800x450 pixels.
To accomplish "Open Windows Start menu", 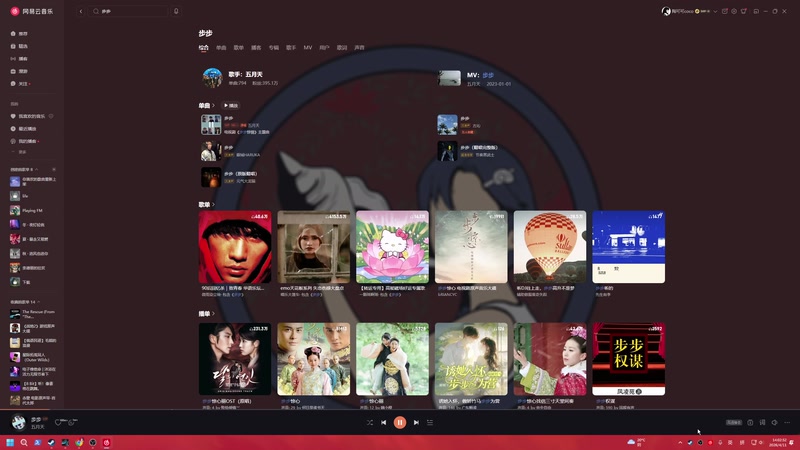I will click(10, 442).
